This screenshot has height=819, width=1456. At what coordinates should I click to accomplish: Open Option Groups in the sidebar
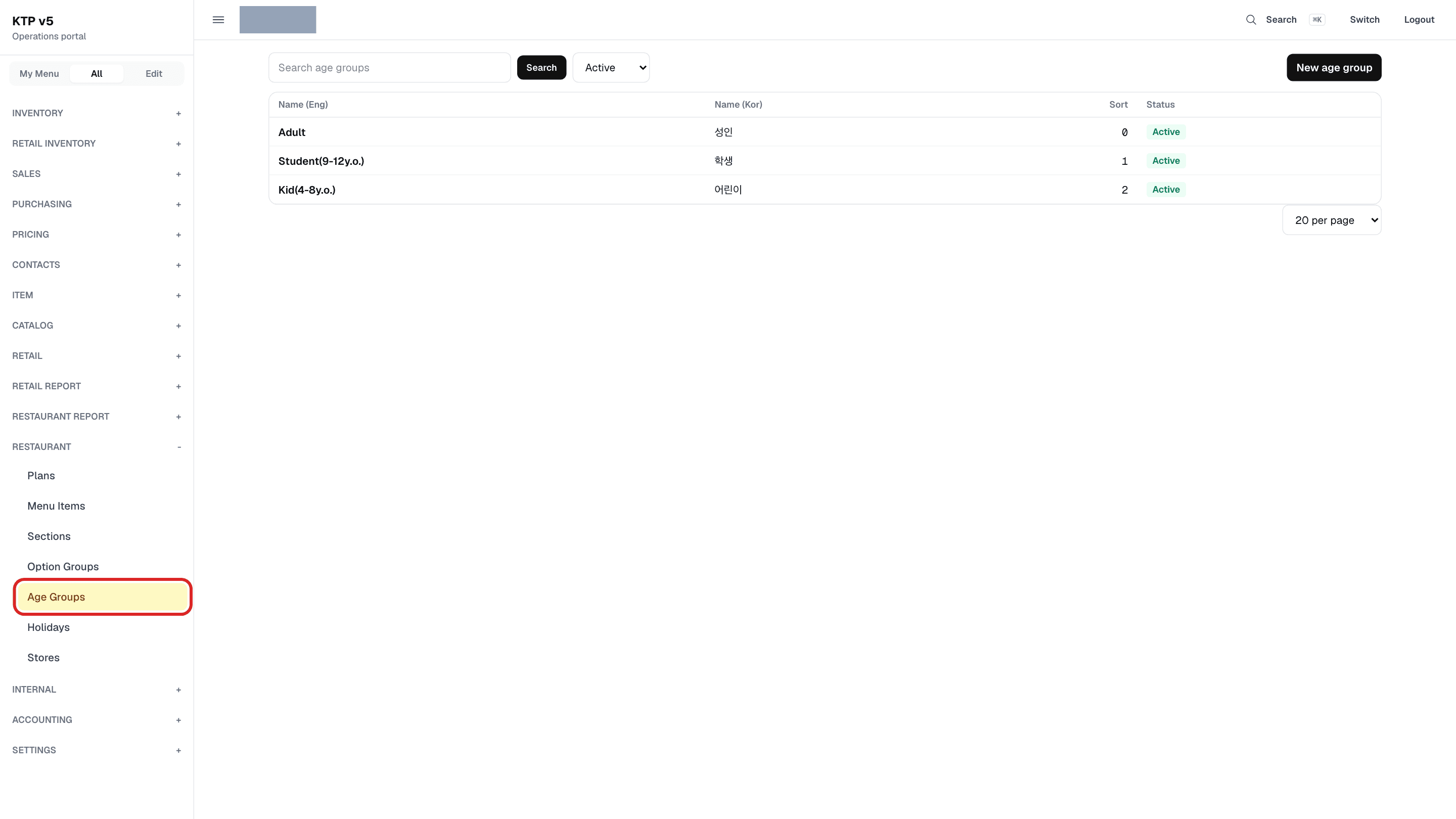[103, 567]
